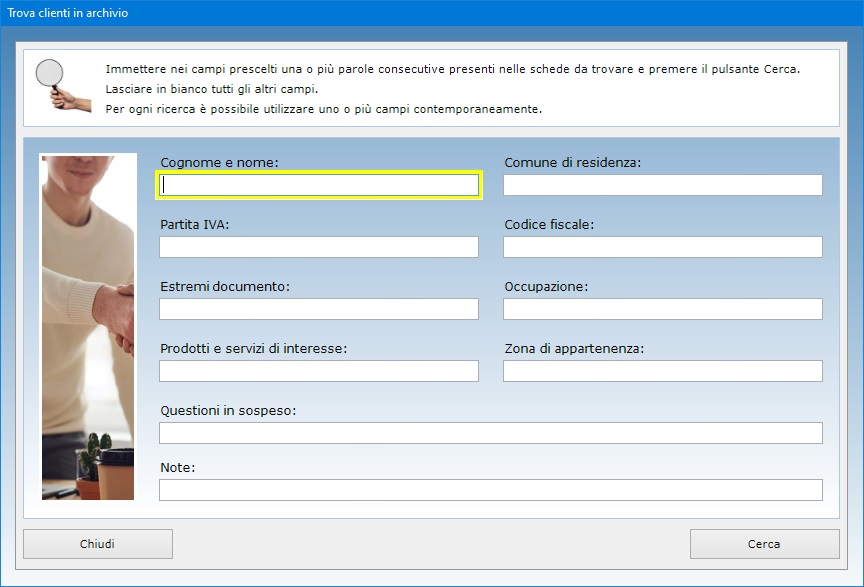864x587 pixels.
Task: Select the Comune di residenza text box
Action: point(662,185)
